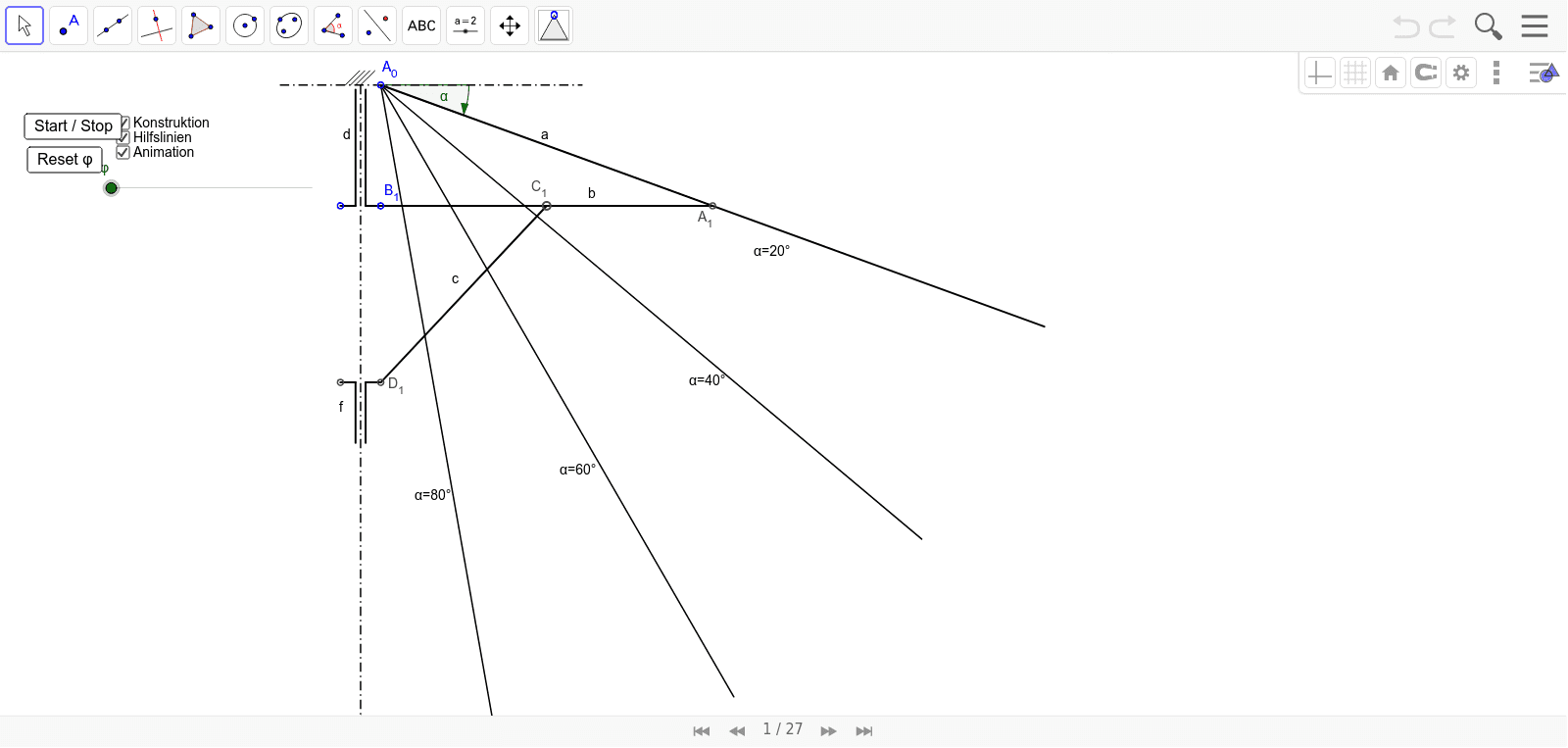Click the α=20° label
The width and height of the screenshot is (1568, 748).
tap(771, 251)
